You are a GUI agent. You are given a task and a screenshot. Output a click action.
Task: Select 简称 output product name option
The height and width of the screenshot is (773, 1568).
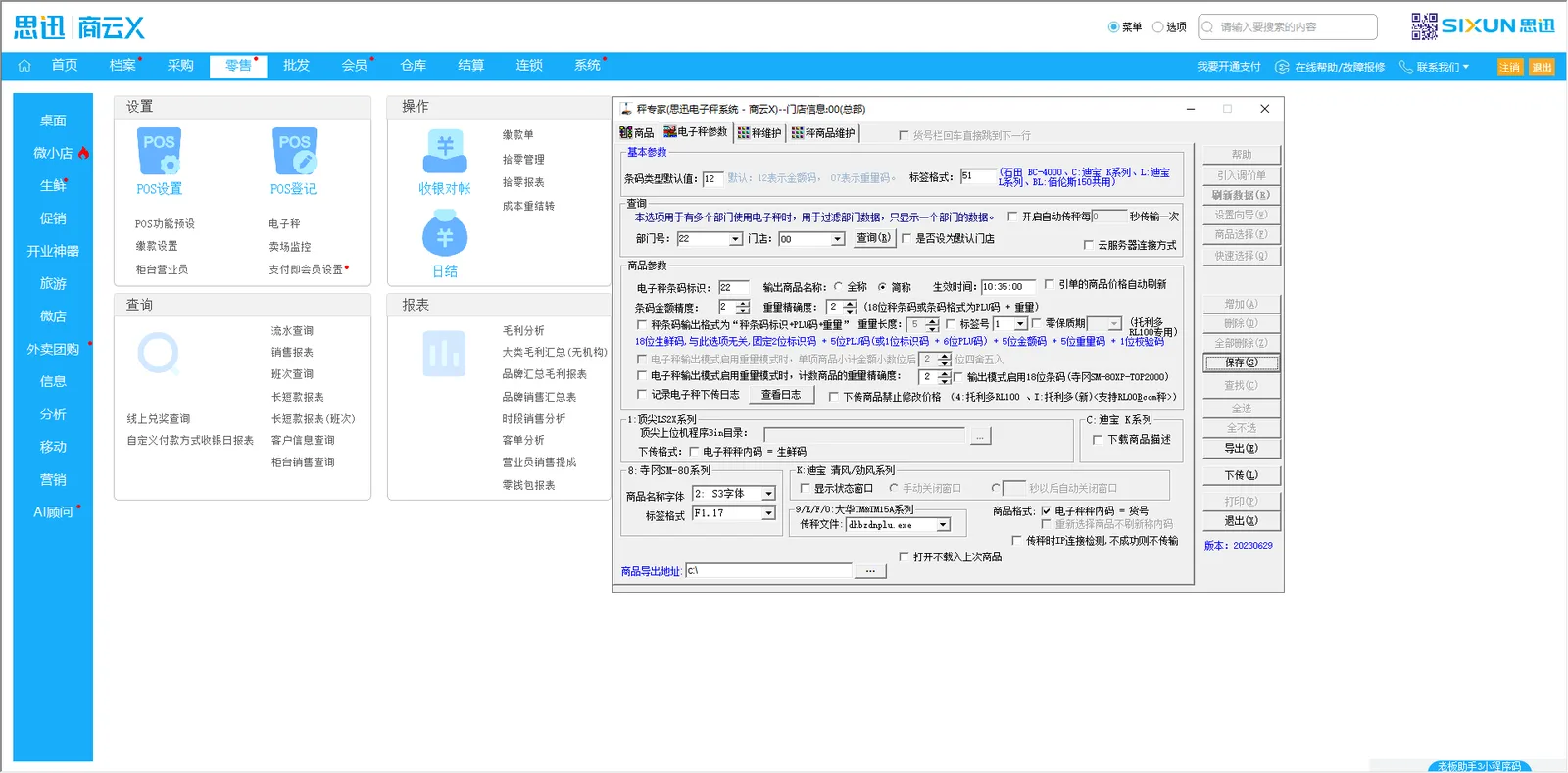coord(882,287)
